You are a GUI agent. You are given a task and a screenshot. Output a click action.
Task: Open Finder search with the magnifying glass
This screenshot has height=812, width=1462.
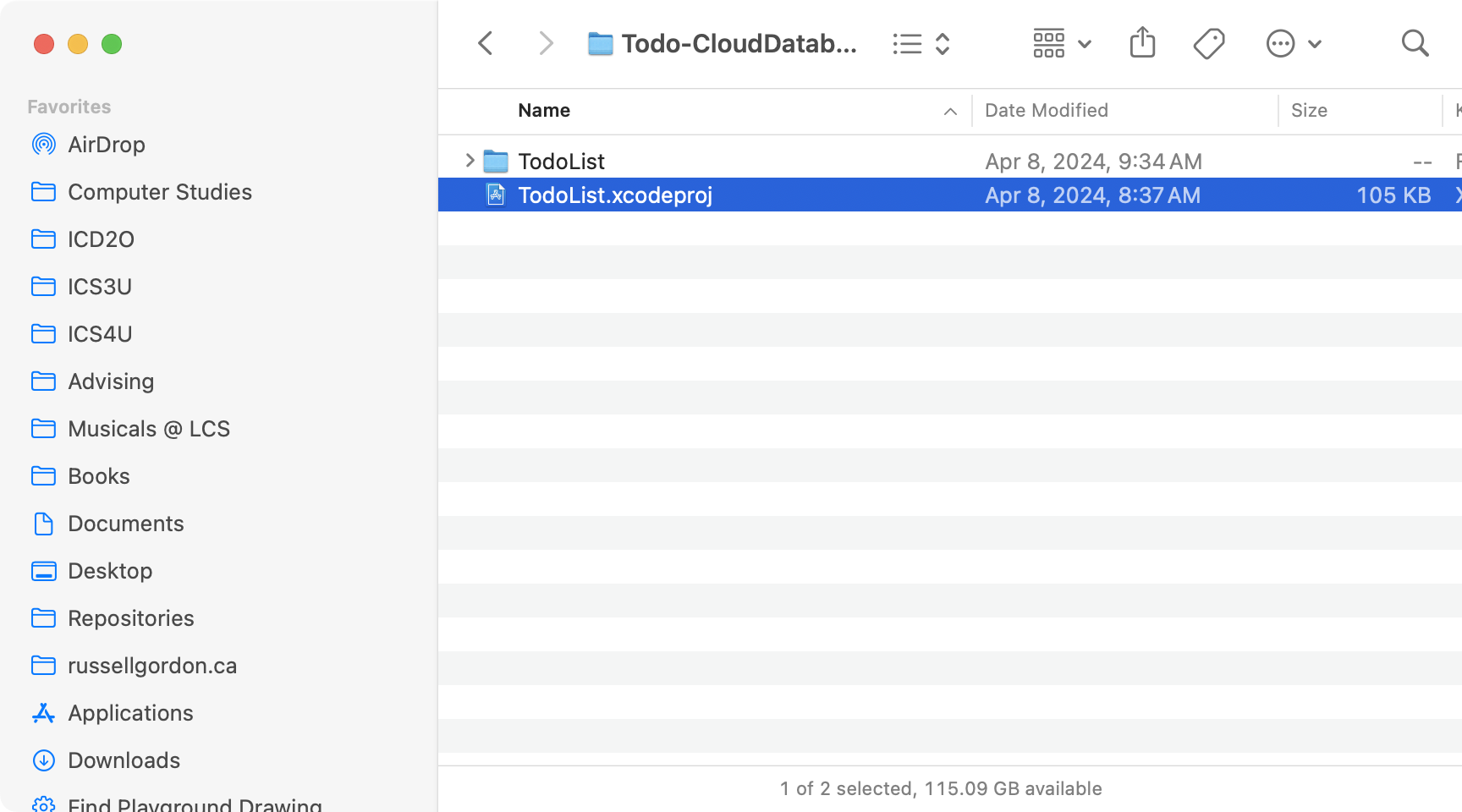pyautogui.click(x=1415, y=43)
